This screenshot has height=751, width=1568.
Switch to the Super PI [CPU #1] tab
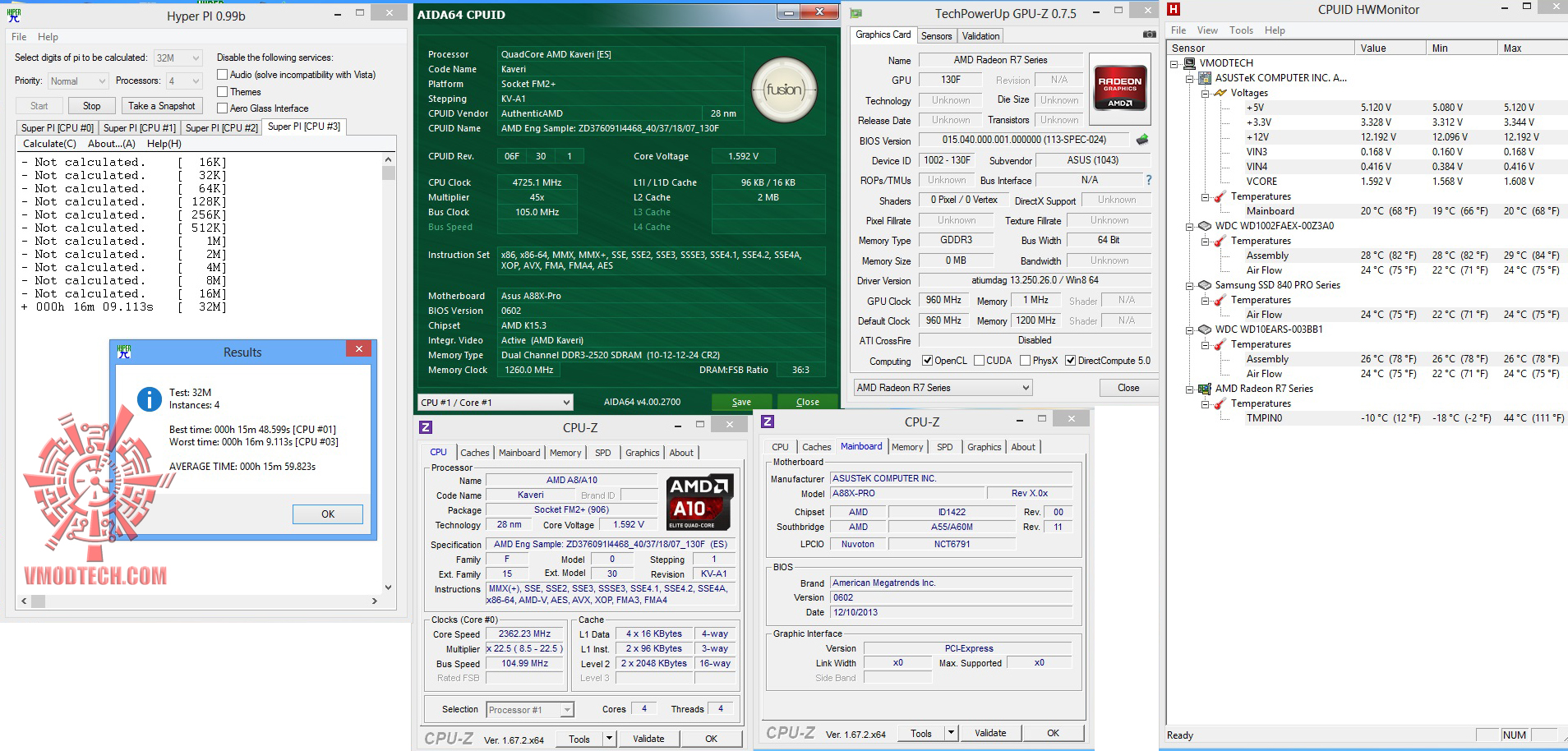tap(139, 127)
